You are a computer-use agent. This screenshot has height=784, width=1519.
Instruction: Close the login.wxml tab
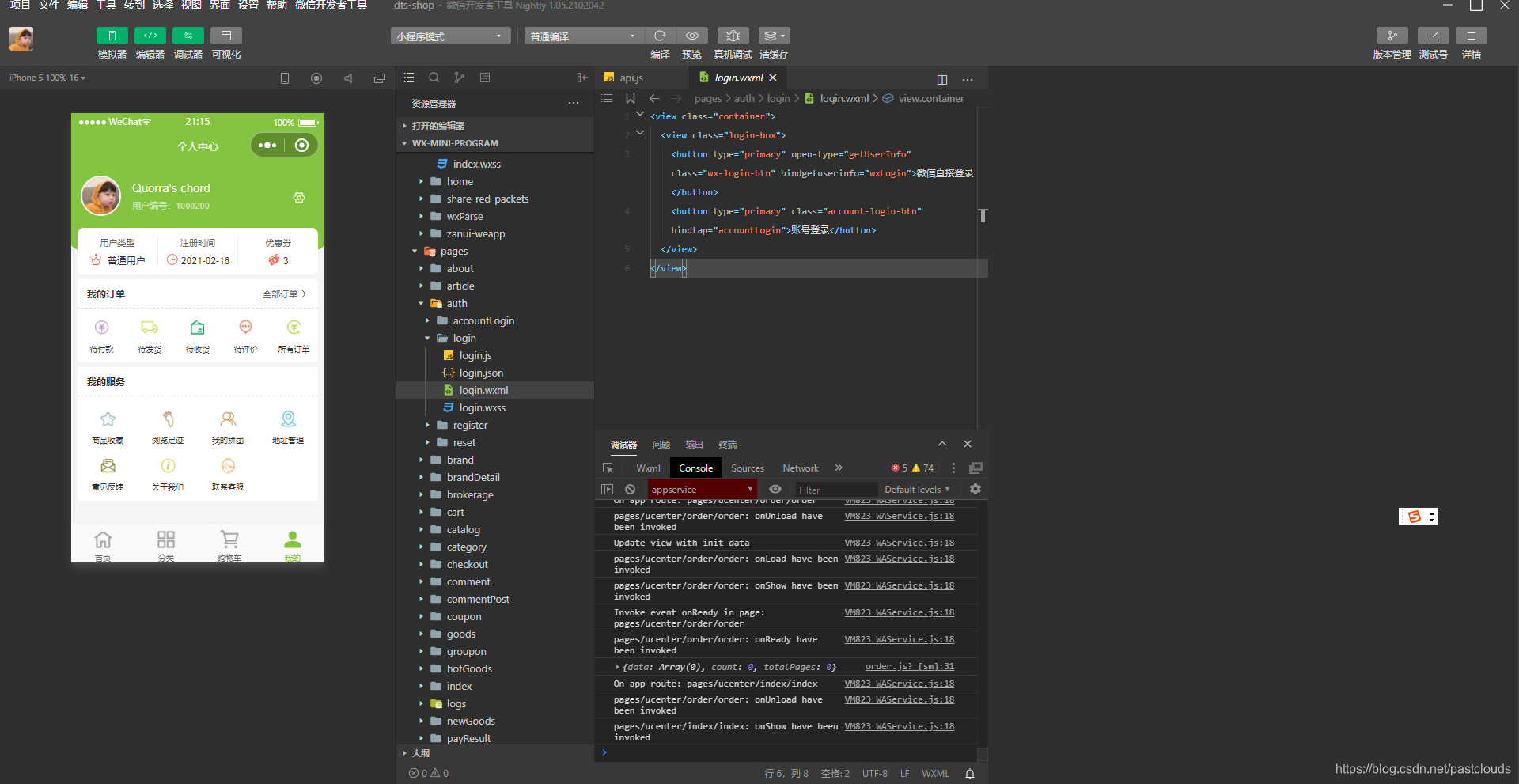coord(773,78)
